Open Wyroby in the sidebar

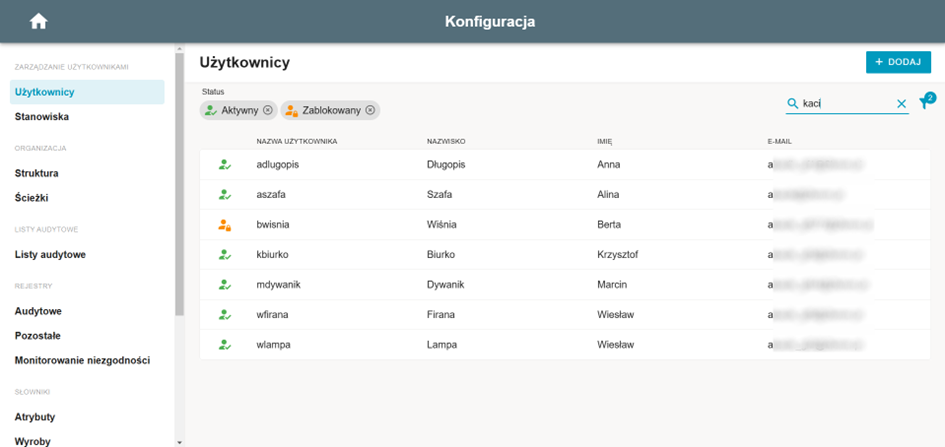pyautogui.click(x=33, y=441)
